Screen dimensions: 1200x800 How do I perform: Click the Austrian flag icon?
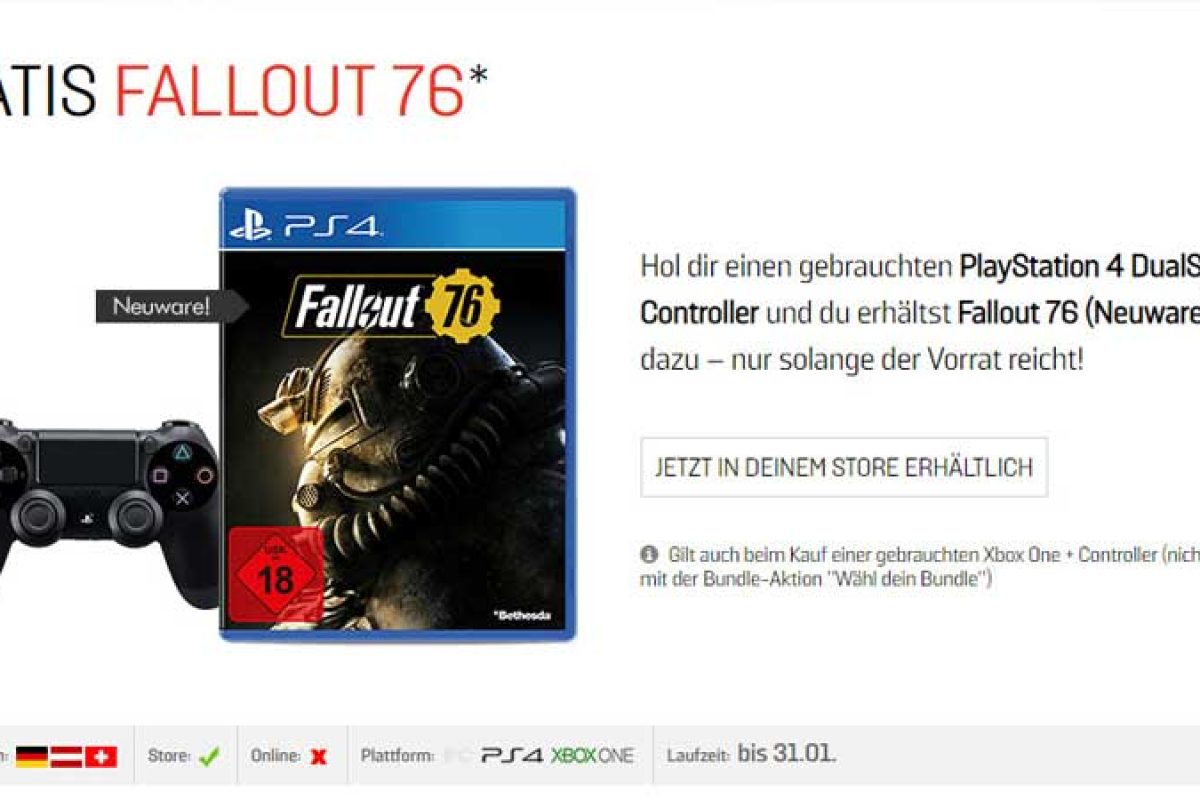coord(67,757)
